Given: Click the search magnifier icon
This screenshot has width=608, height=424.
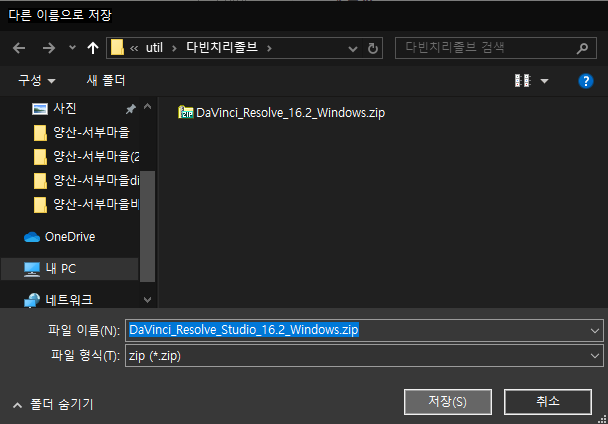Looking at the screenshot, I should click(x=582, y=48).
